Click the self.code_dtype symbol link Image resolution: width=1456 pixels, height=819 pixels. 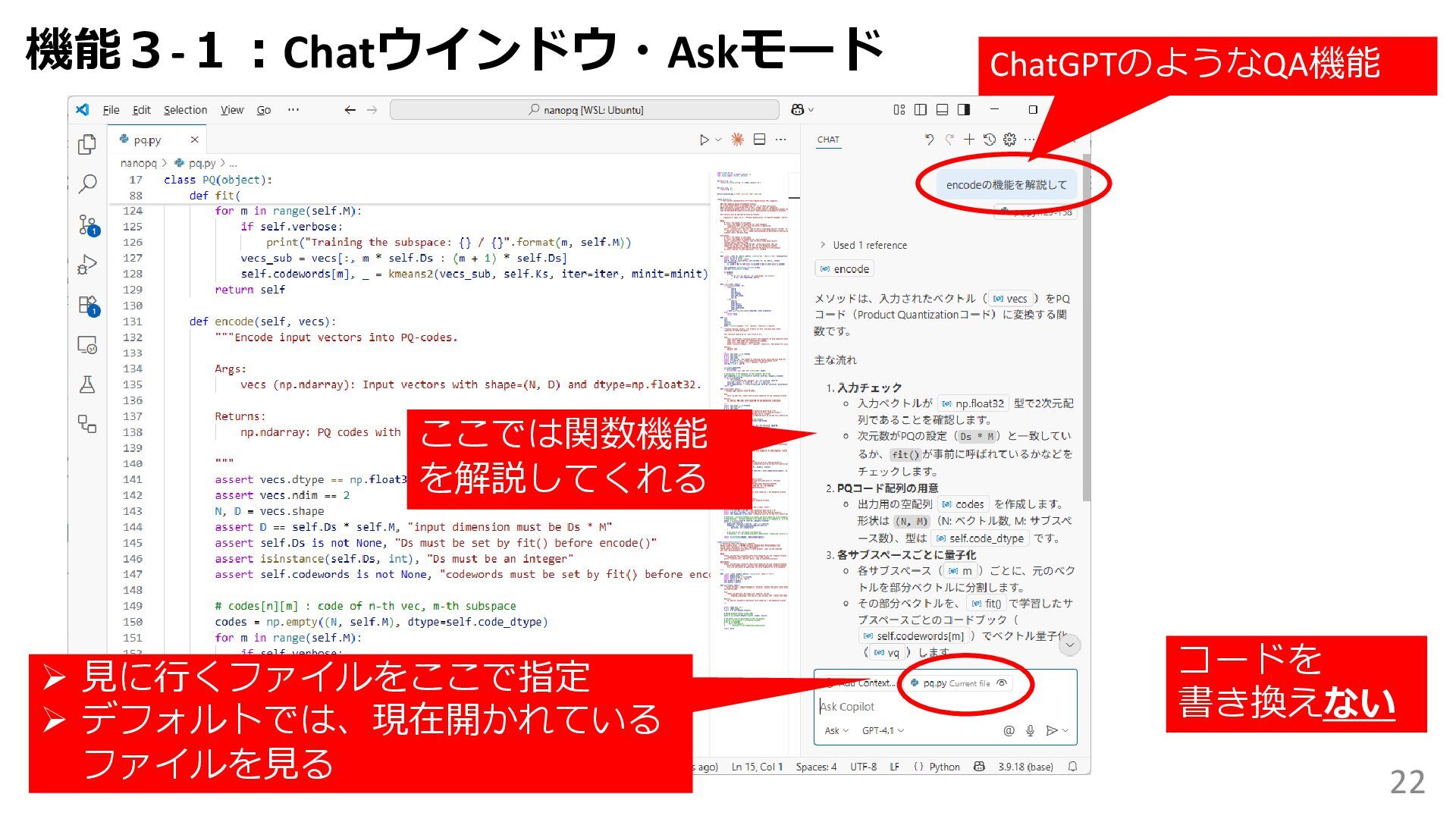(x=980, y=538)
